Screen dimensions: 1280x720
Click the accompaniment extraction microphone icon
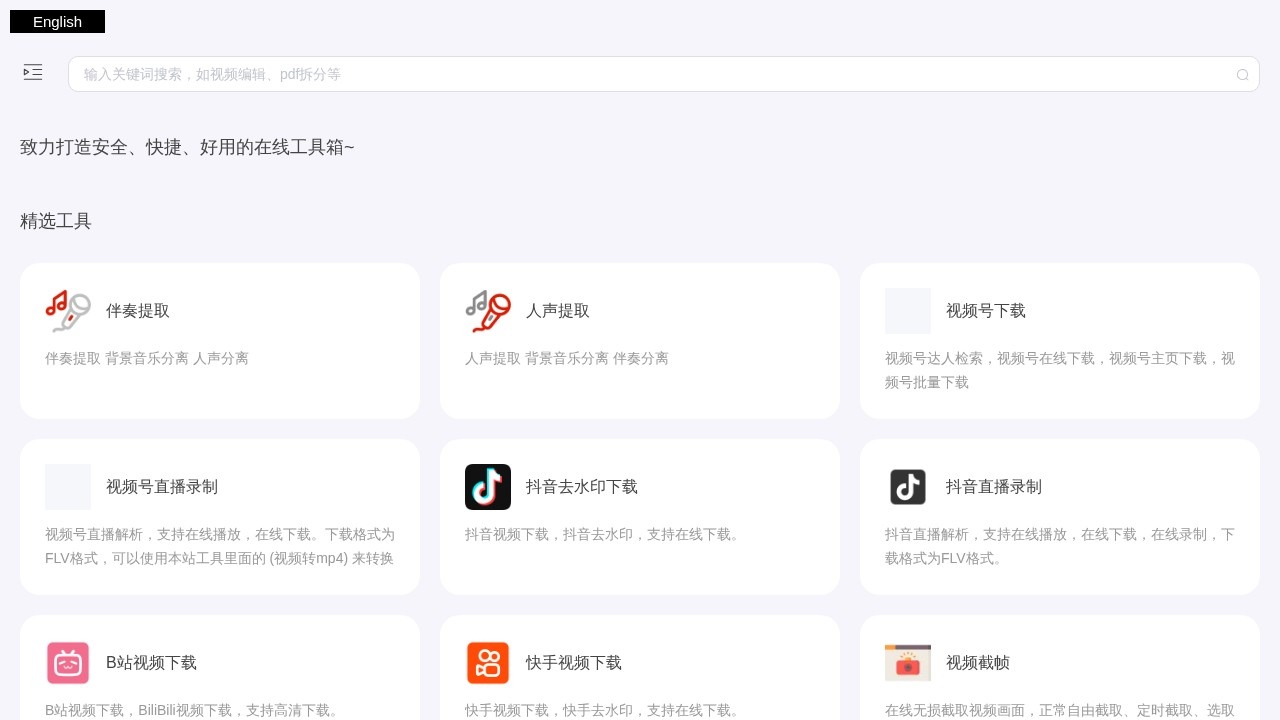68,311
